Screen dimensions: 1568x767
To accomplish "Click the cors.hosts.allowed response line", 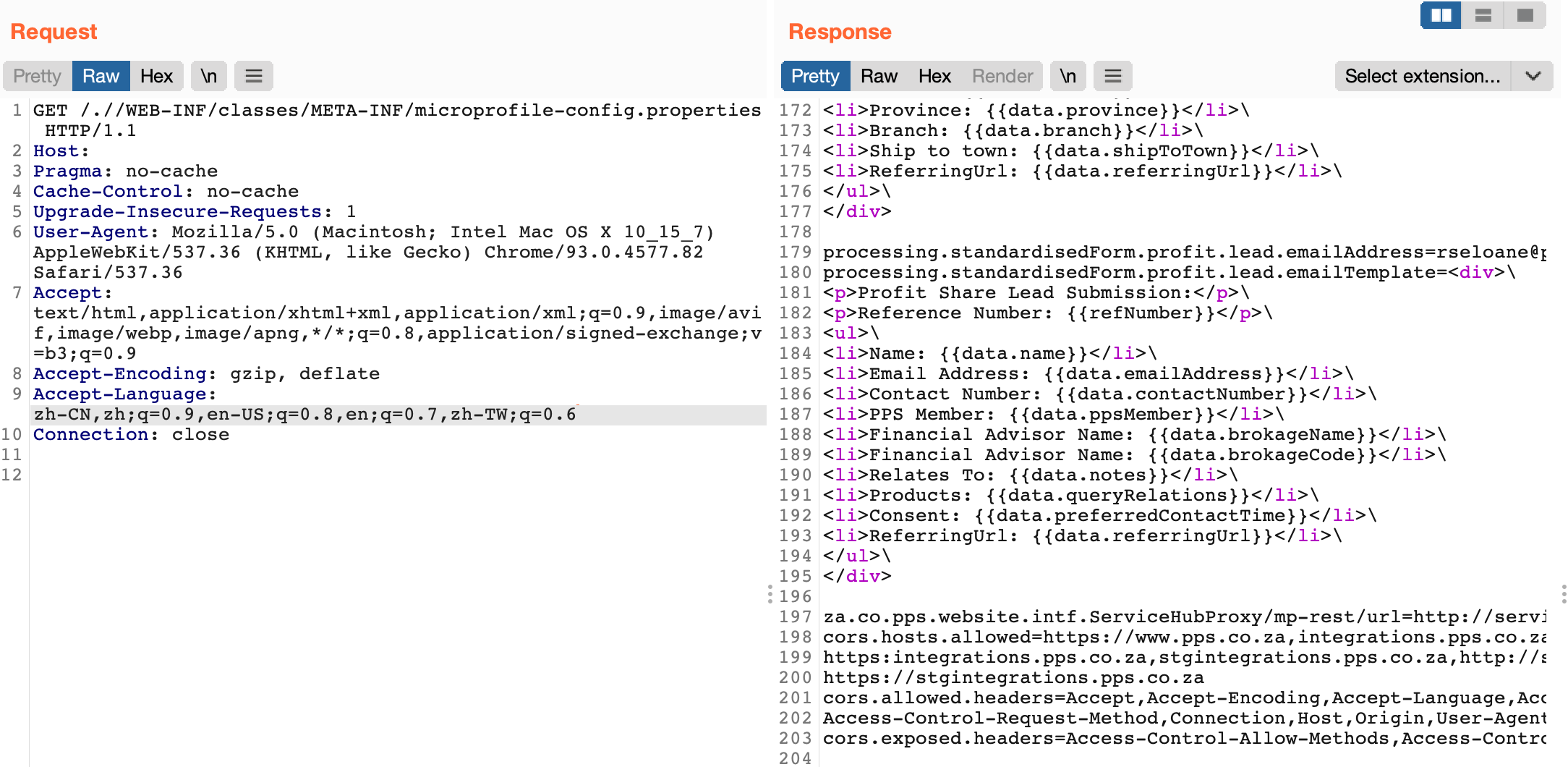I will click(x=1185, y=637).
